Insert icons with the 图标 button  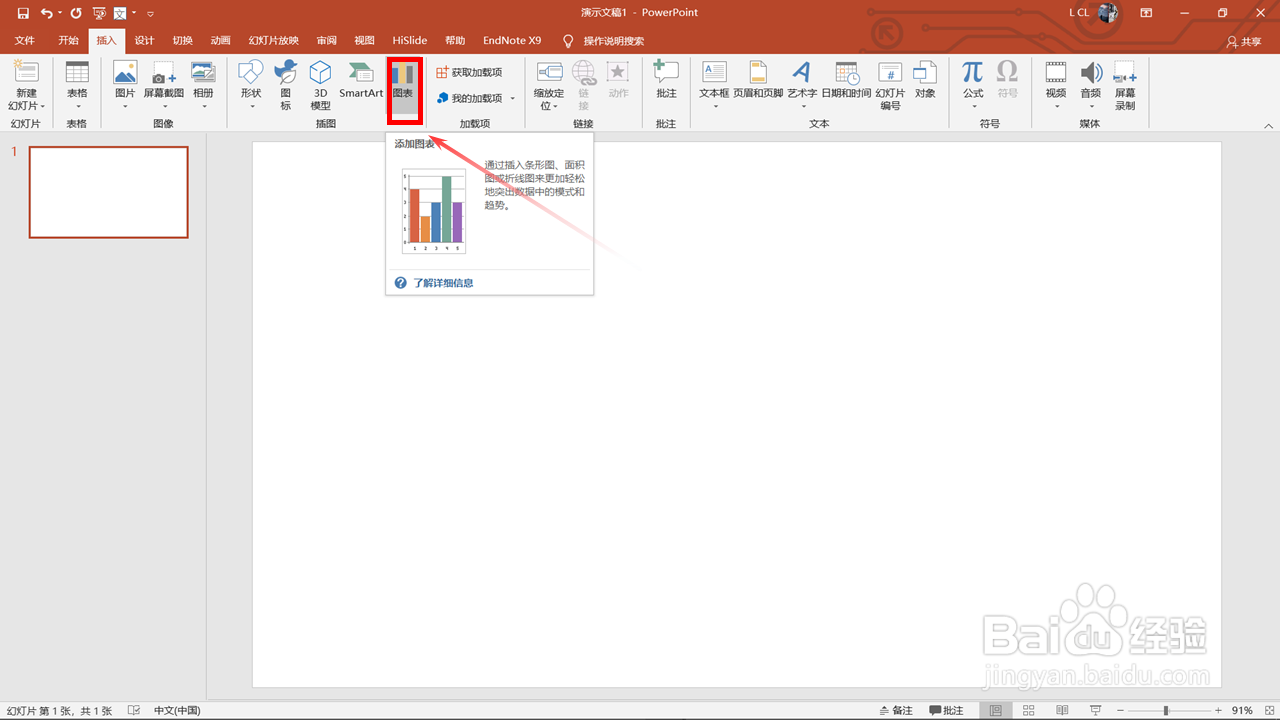(286, 85)
